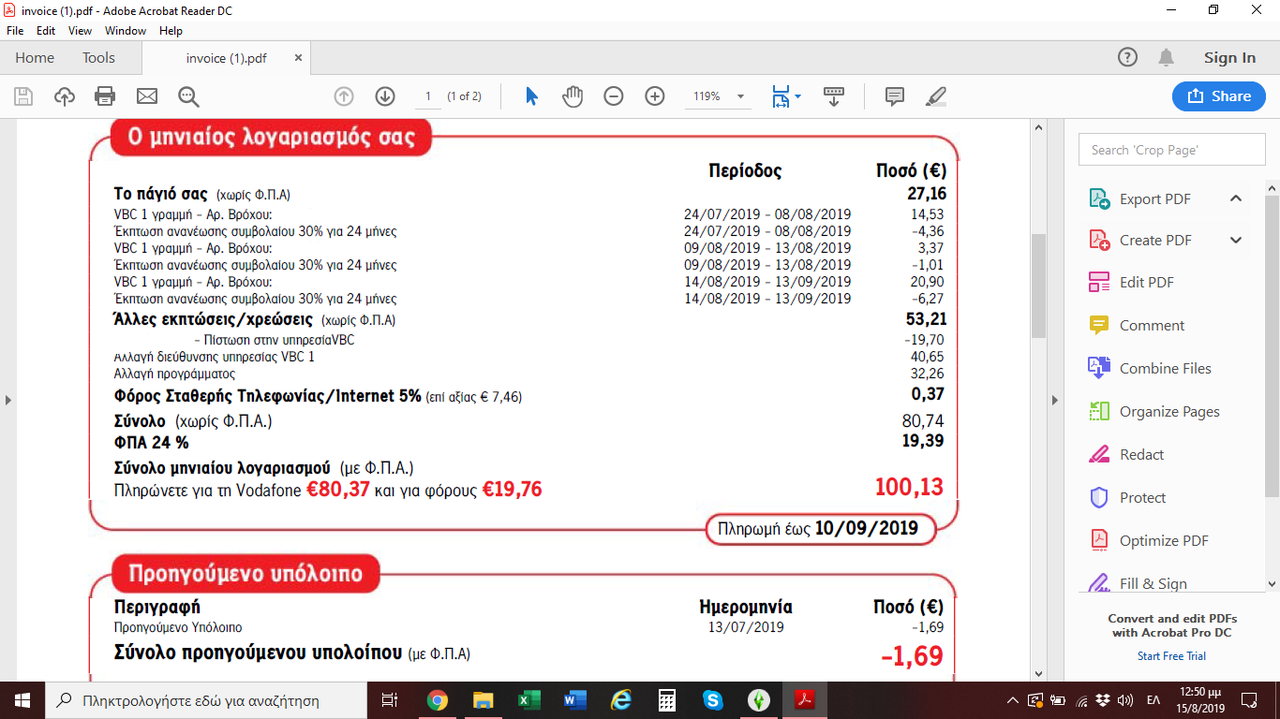Open the Organize Pages tool
The image size is (1280, 719).
(1169, 411)
